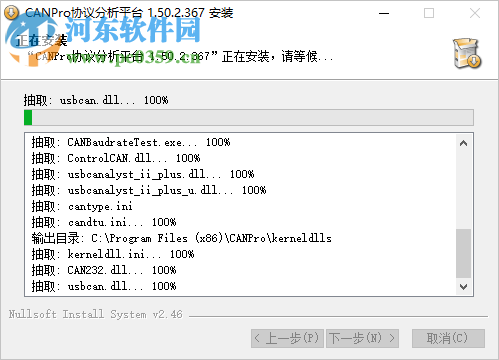Screen dimensions: 499x360
Task: Click the log scrollbar thumb
Action: 463,253
